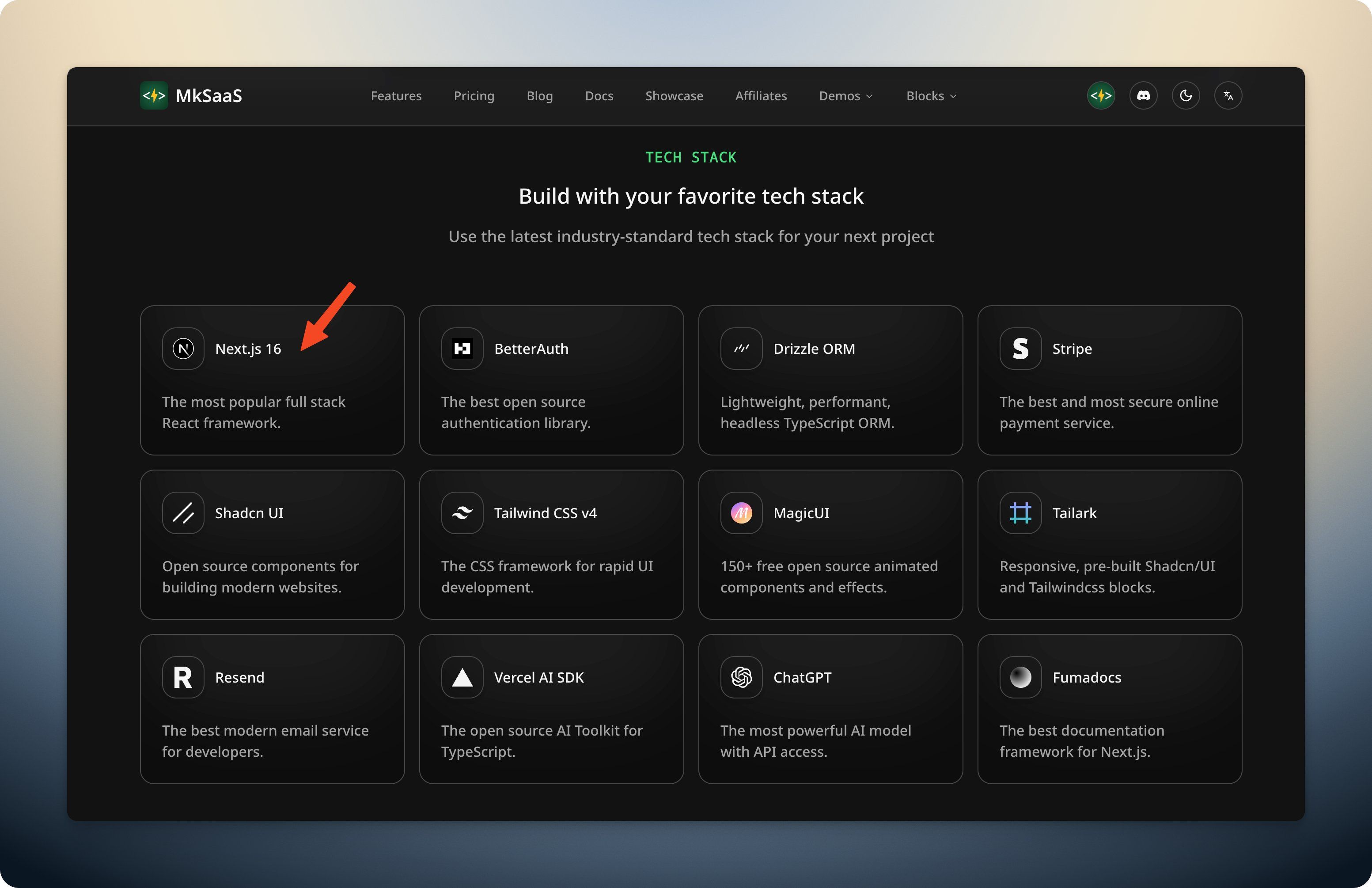Open the language translation switcher
Screen dimensions: 1372x888
pyautogui.click(x=1228, y=96)
